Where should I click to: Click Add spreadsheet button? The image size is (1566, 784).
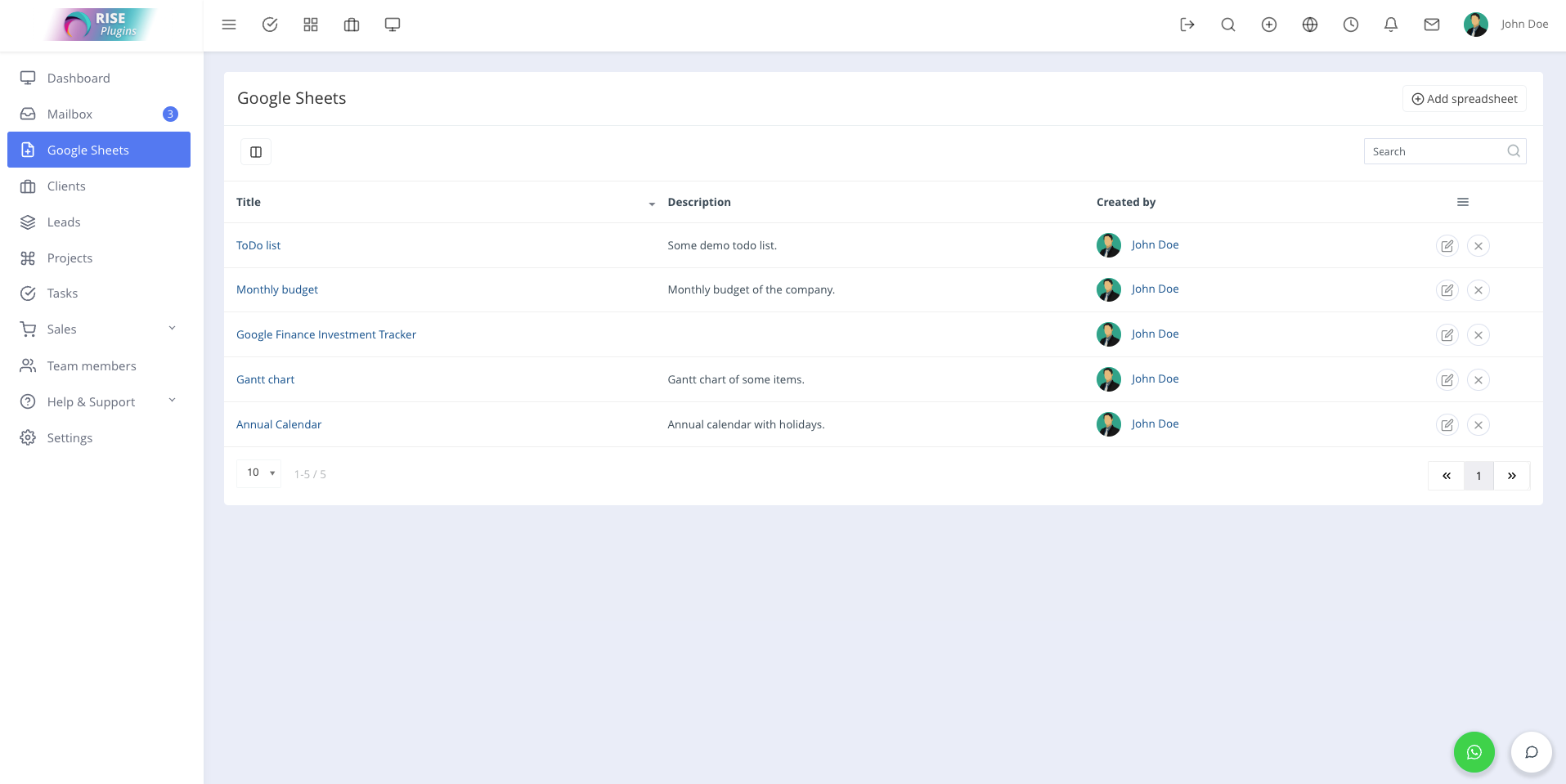pyautogui.click(x=1465, y=99)
